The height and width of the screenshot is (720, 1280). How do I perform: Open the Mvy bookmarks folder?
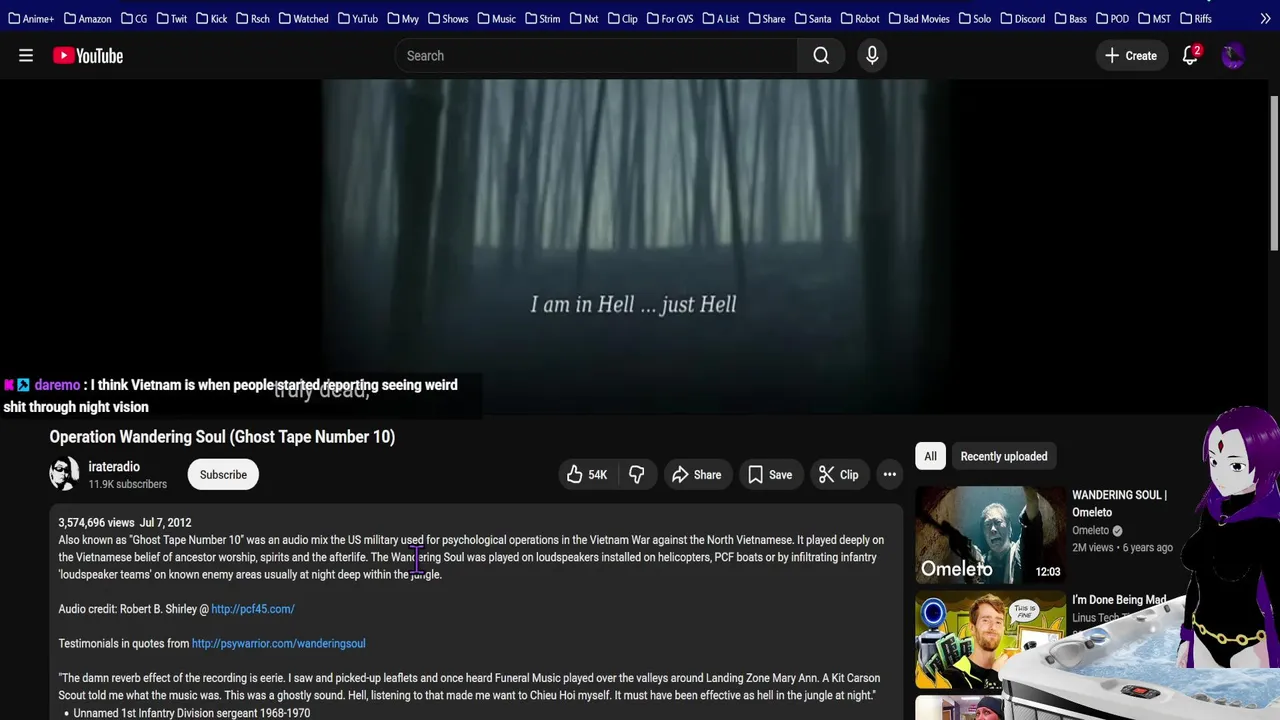pos(403,18)
